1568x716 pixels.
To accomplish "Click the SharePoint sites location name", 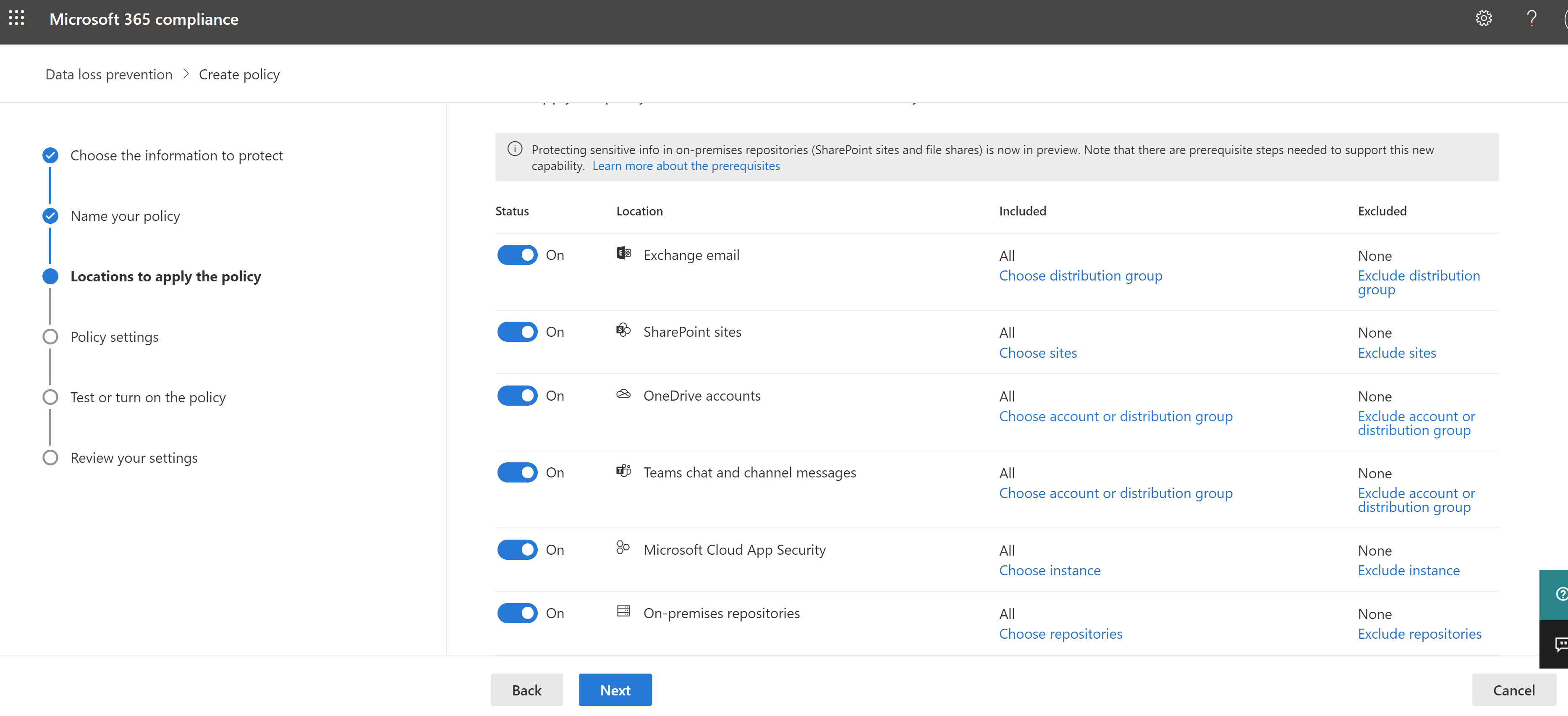I will 692,332.
